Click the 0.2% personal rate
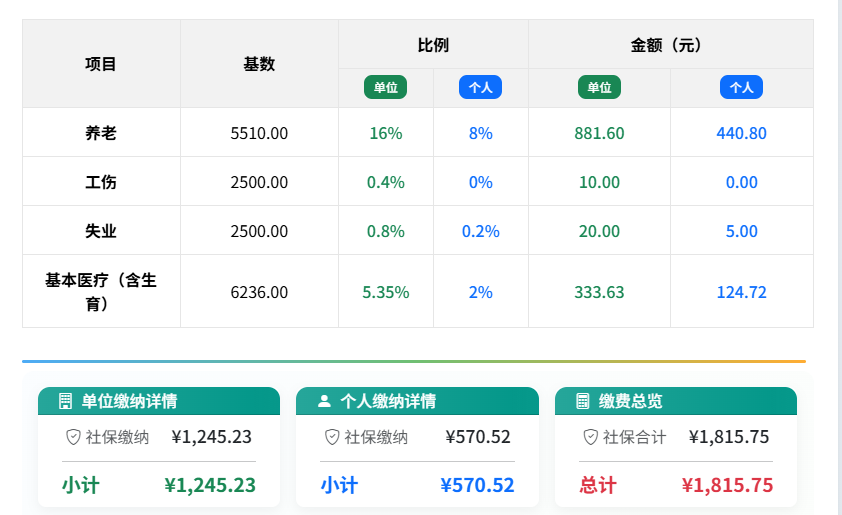This screenshot has height=515, width=842. click(481, 231)
